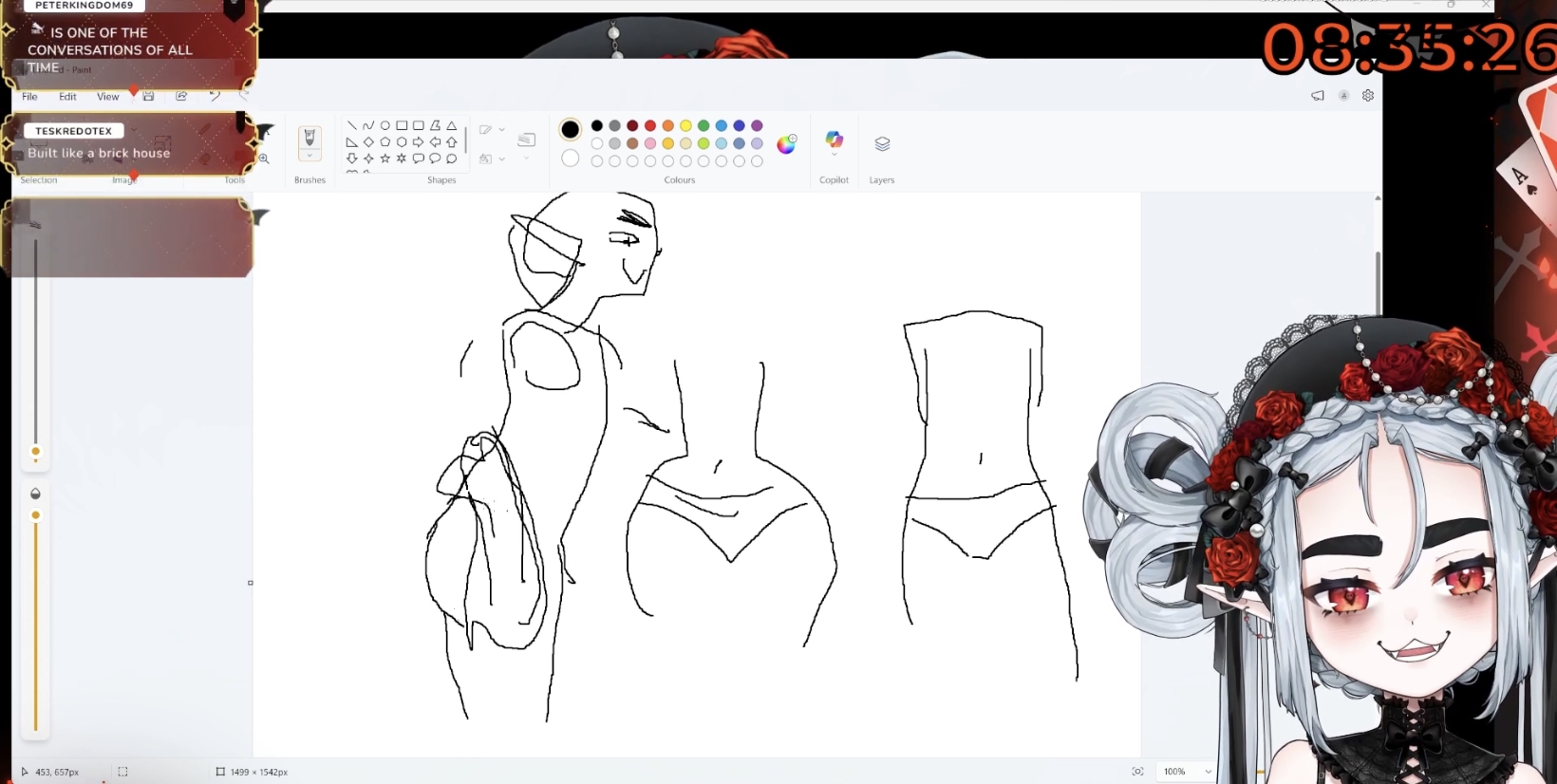
Task: Select the Rectangle shape
Action: pyautogui.click(x=402, y=125)
